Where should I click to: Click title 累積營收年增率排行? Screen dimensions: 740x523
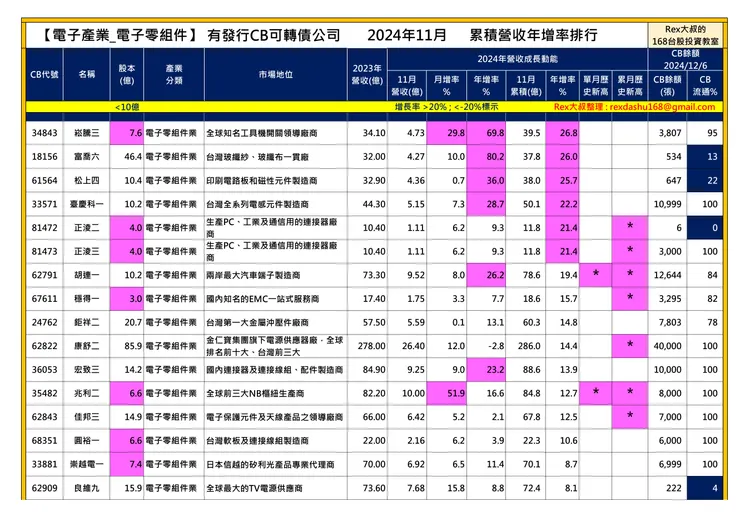534,35
